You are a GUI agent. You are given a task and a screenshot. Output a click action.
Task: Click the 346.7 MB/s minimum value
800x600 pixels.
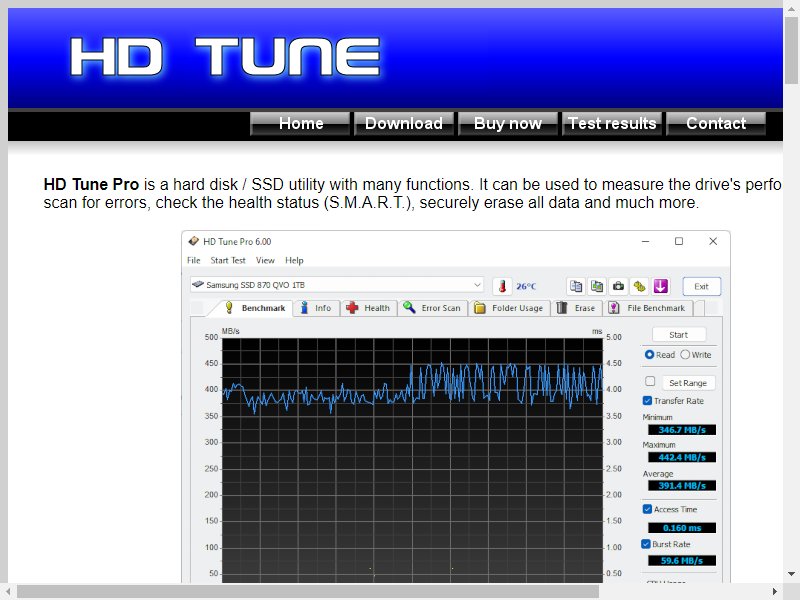[x=682, y=430]
